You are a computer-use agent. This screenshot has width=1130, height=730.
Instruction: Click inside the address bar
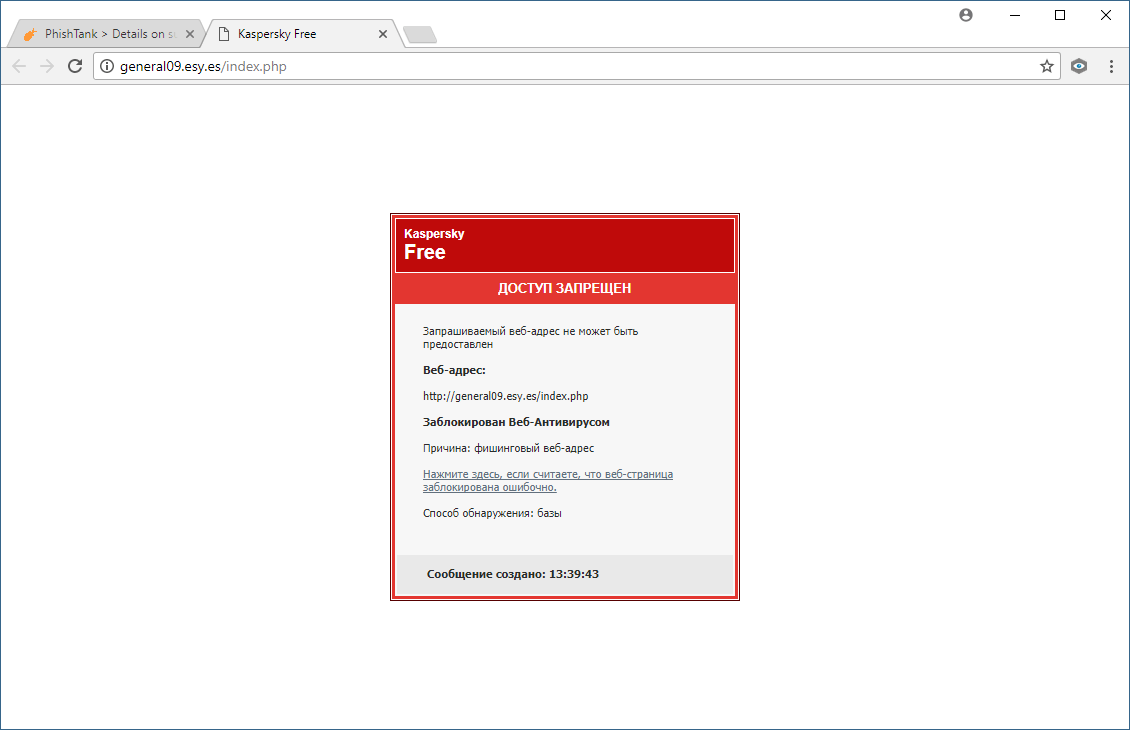[x=400, y=66]
